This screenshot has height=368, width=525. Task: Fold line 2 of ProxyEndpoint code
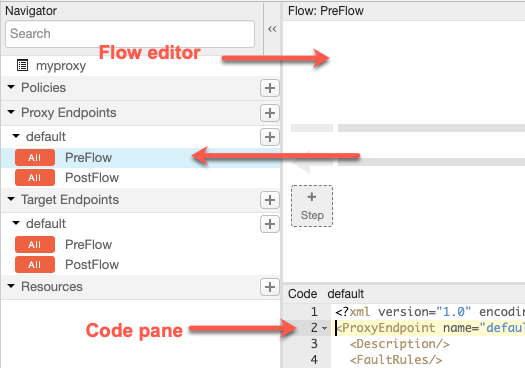click(x=324, y=328)
